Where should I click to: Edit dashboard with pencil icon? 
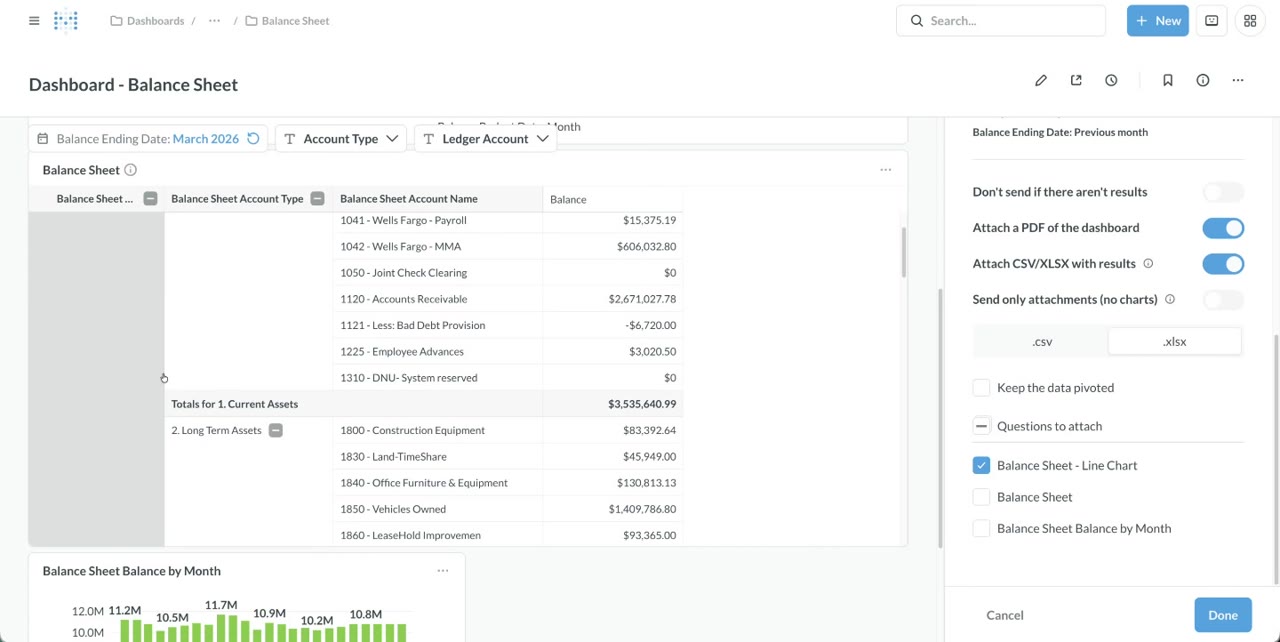click(1041, 80)
